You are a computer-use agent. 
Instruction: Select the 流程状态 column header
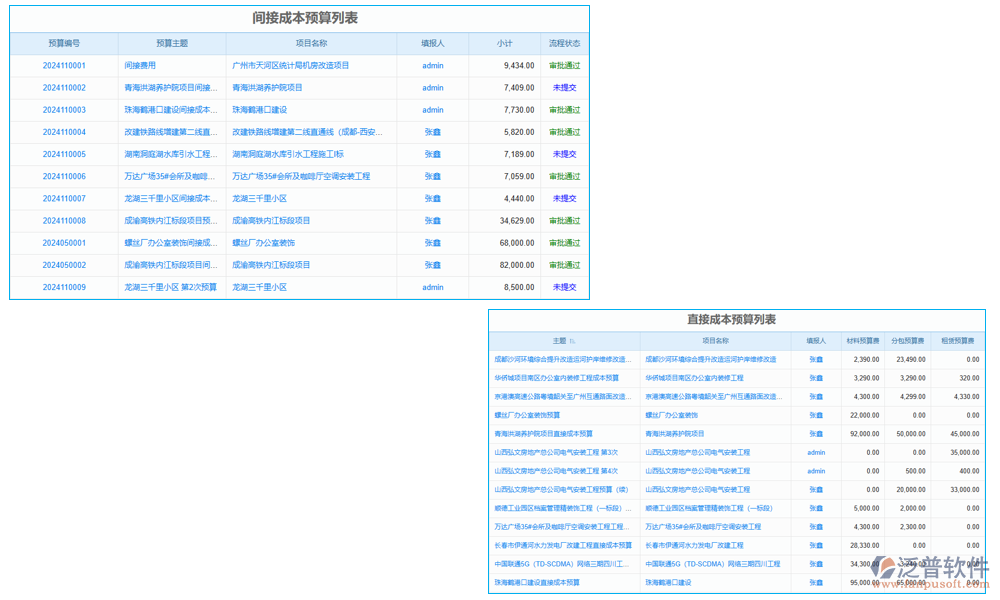(564, 44)
